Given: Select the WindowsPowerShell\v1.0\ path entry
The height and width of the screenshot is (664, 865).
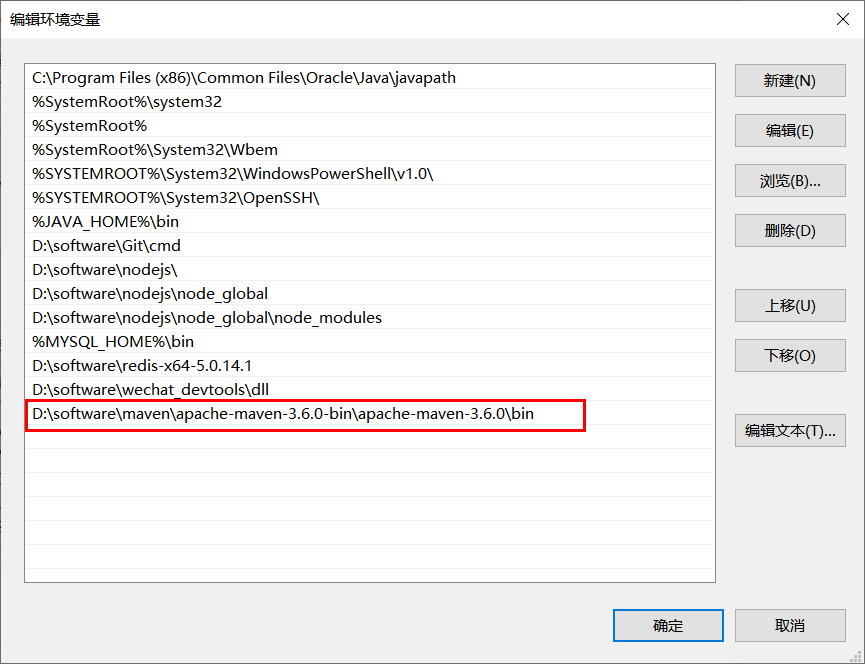Looking at the screenshot, I should click(x=370, y=174).
